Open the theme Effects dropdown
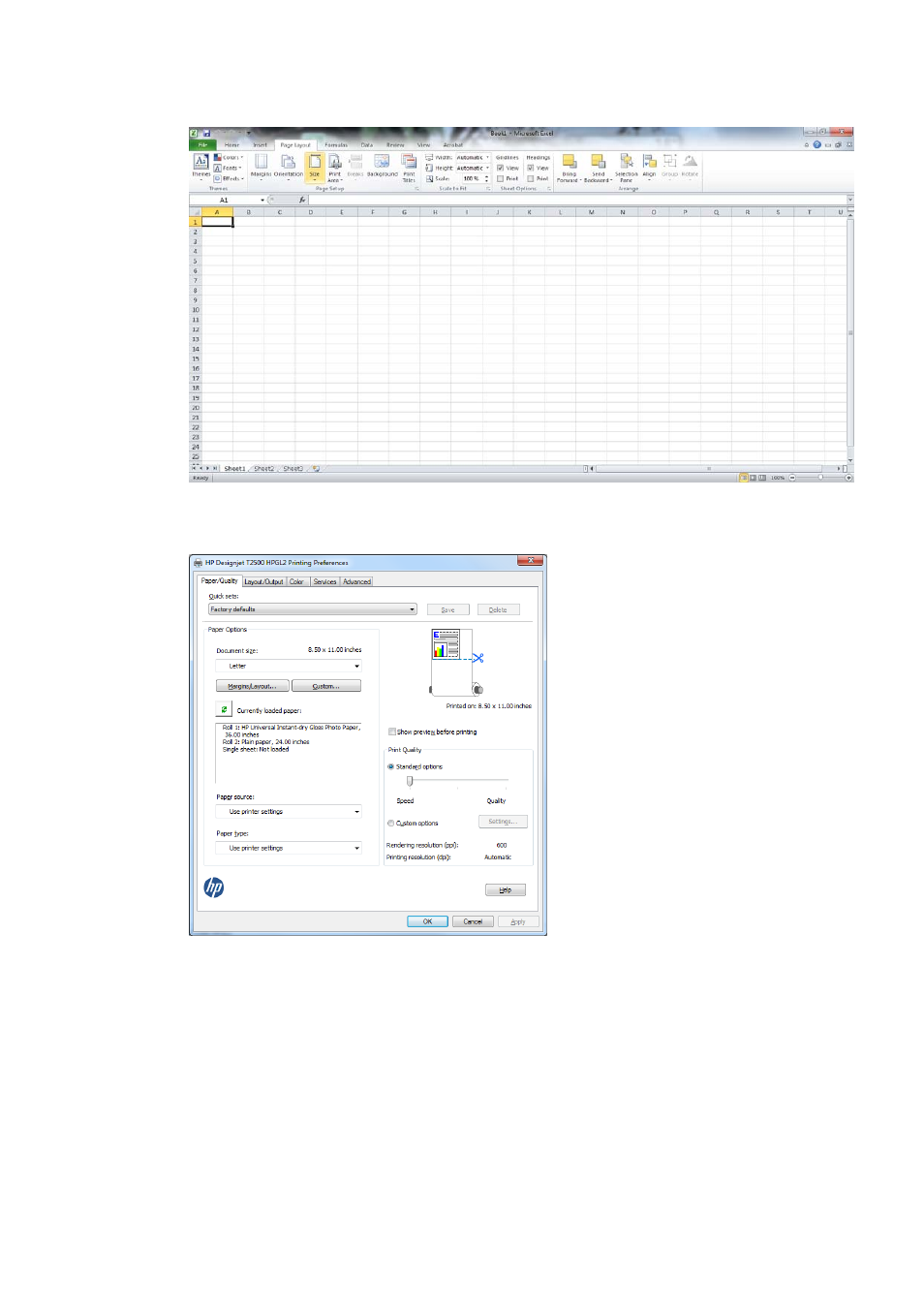The image size is (924, 1308). point(230,178)
